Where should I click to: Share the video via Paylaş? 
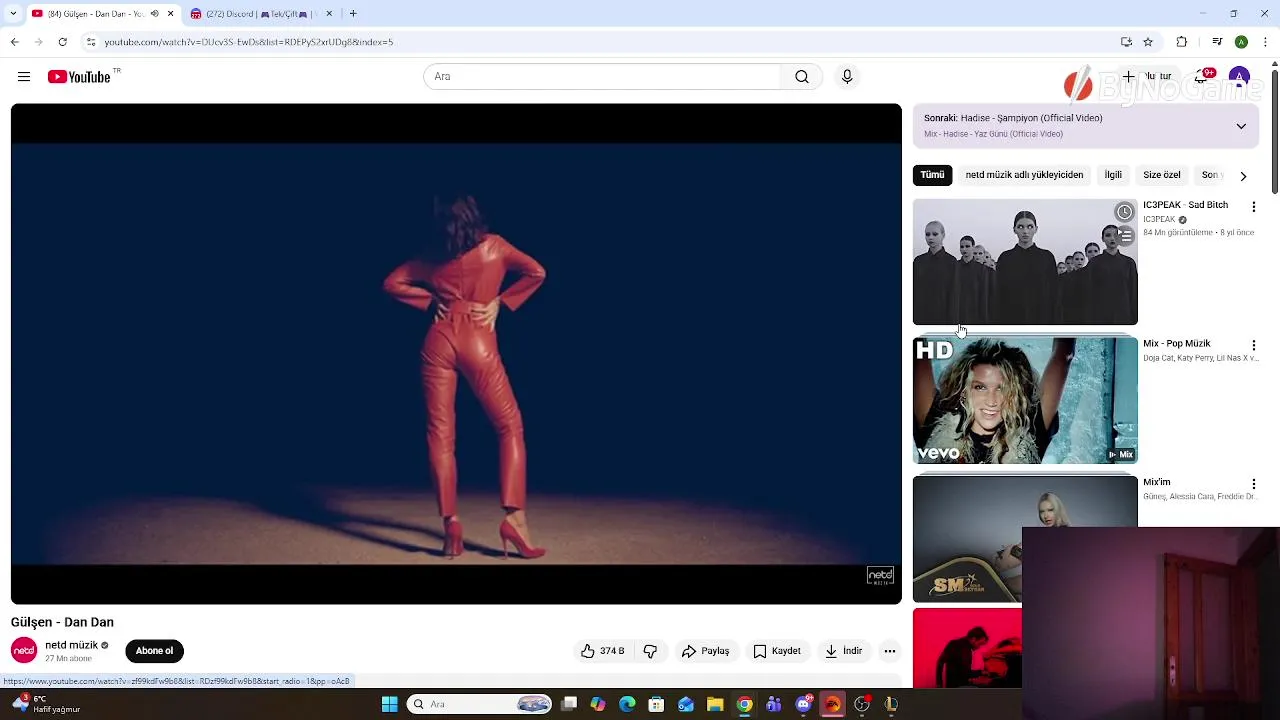point(706,651)
